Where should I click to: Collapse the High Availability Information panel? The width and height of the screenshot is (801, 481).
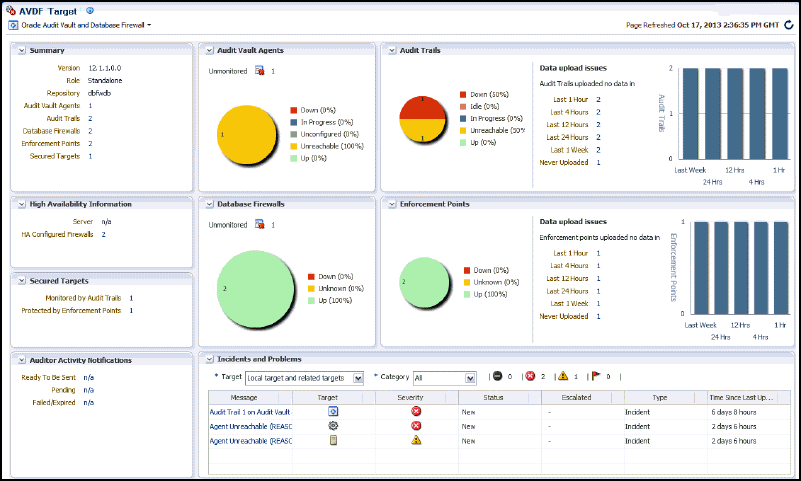[22, 204]
